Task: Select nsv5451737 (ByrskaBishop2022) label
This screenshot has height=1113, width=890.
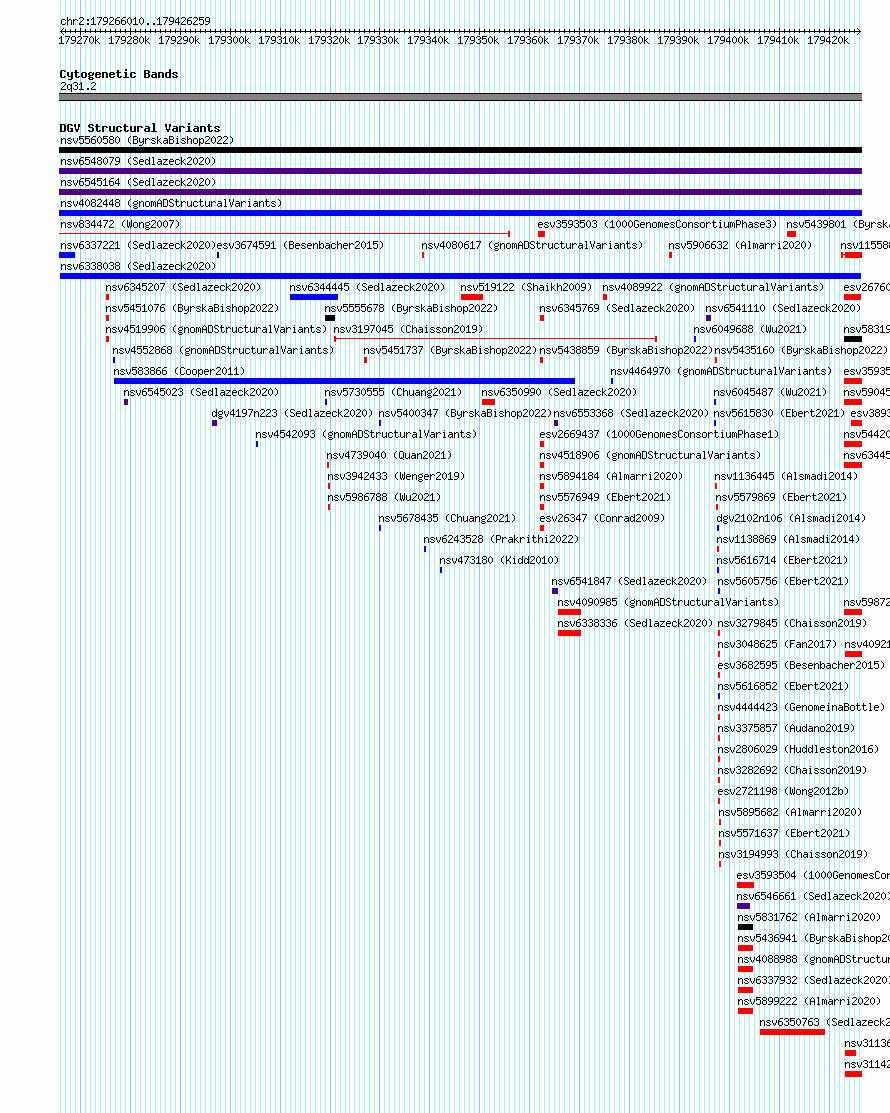Action: pos(450,350)
